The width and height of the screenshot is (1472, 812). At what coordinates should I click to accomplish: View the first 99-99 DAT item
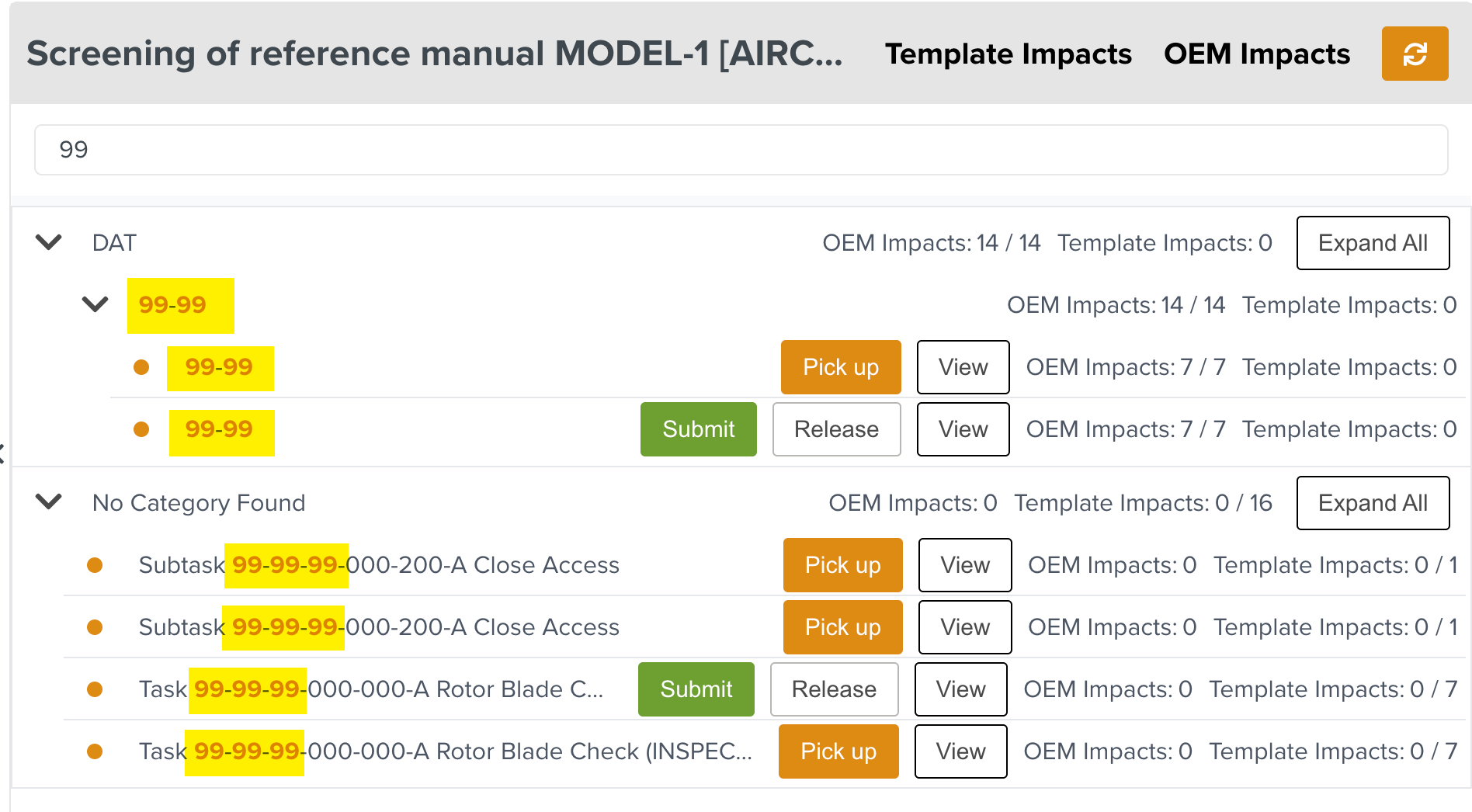click(x=963, y=367)
